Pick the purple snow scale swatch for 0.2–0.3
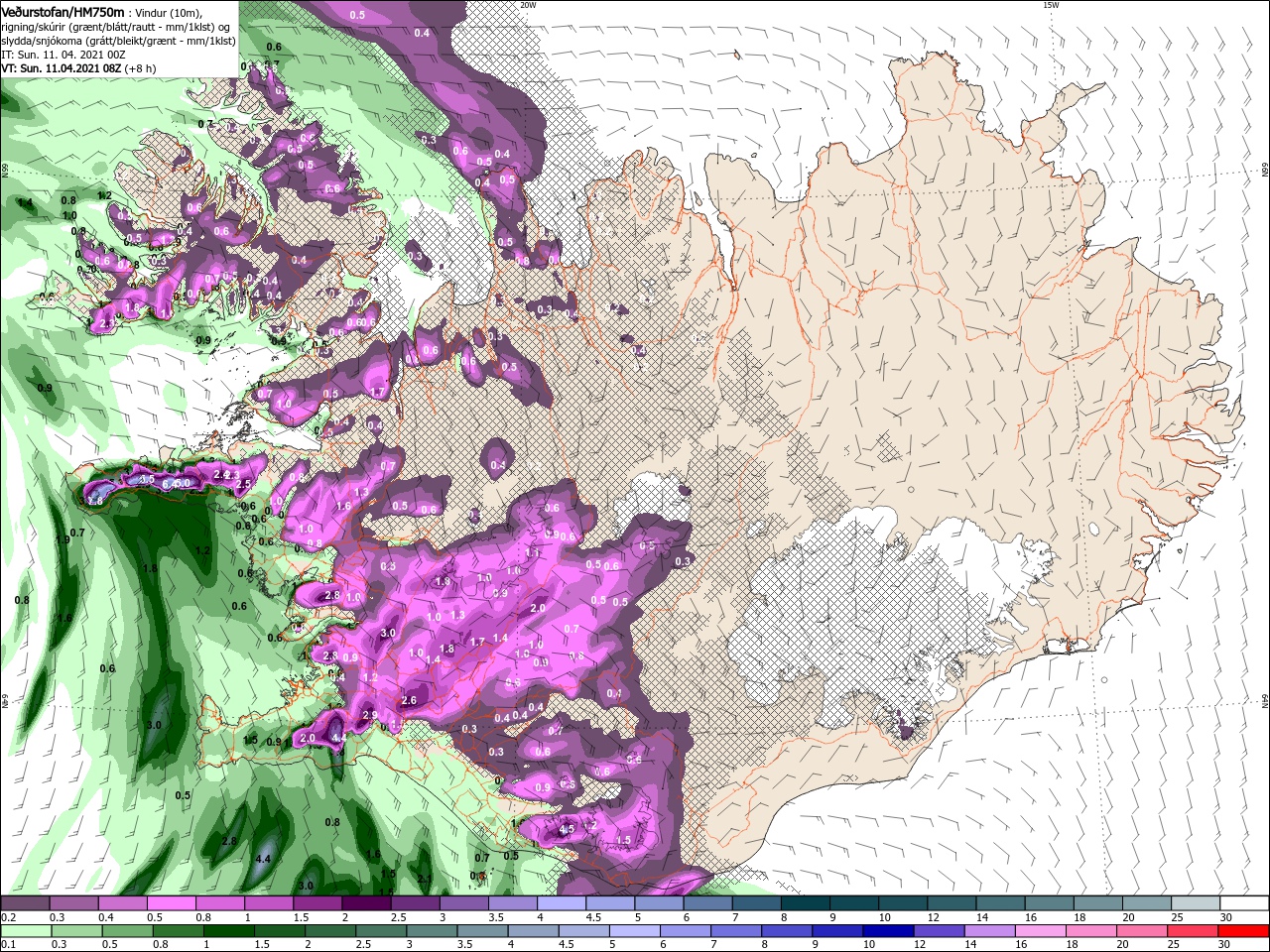 click(25, 903)
